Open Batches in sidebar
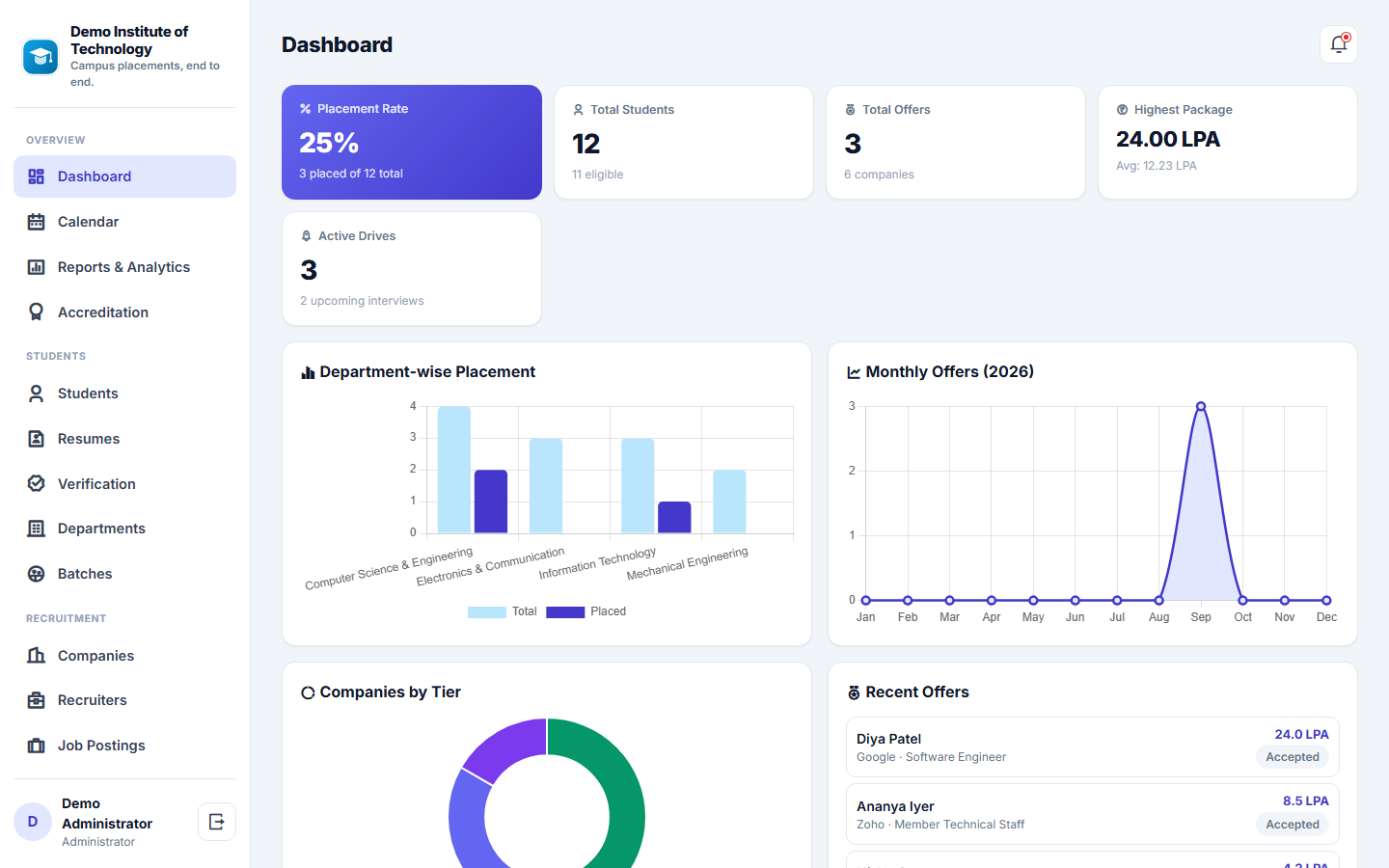 (x=124, y=574)
